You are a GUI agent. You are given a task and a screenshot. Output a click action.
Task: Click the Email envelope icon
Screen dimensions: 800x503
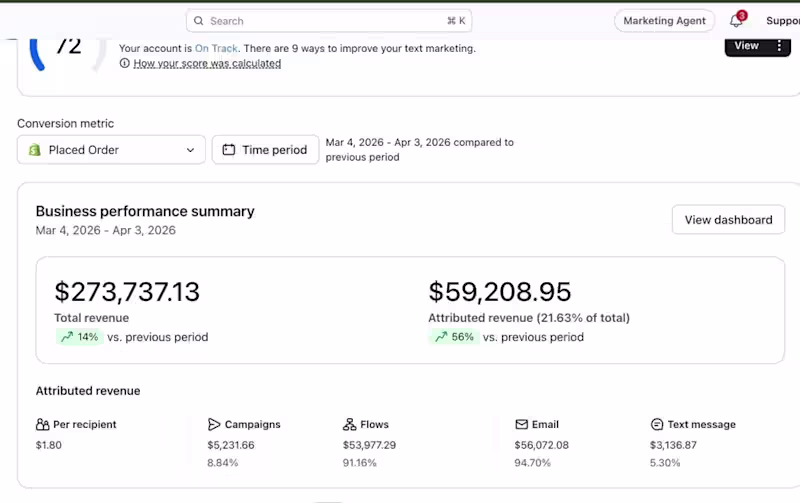pyautogui.click(x=521, y=424)
